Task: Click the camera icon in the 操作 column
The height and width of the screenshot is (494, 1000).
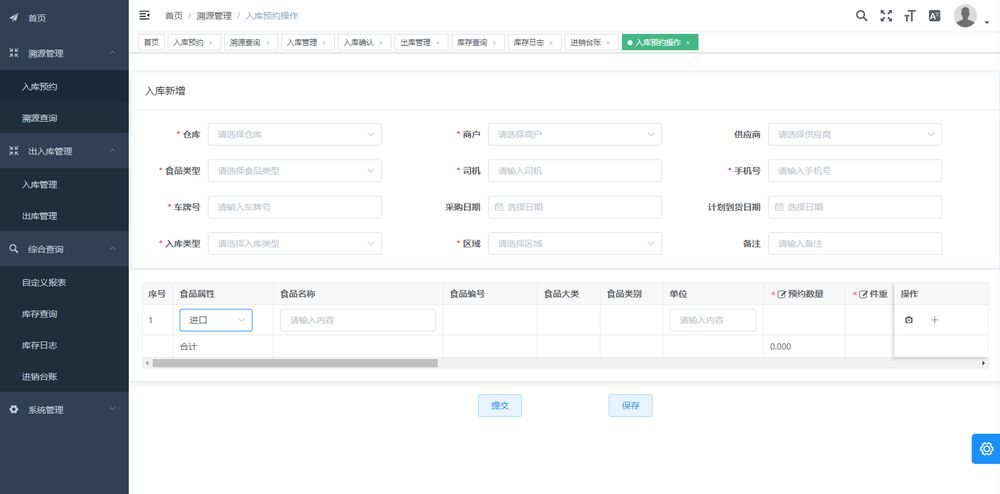Action: click(x=909, y=320)
